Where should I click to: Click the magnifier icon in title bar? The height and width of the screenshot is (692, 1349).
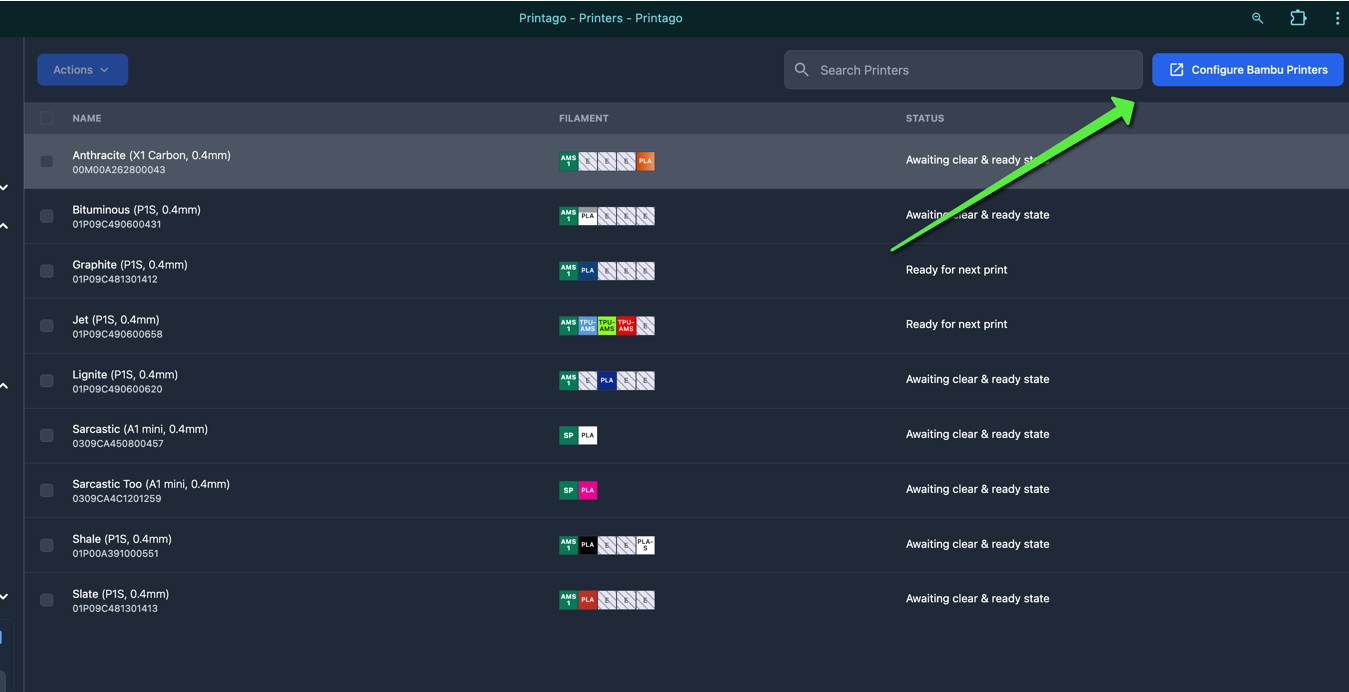click(x=1257, y=18)
